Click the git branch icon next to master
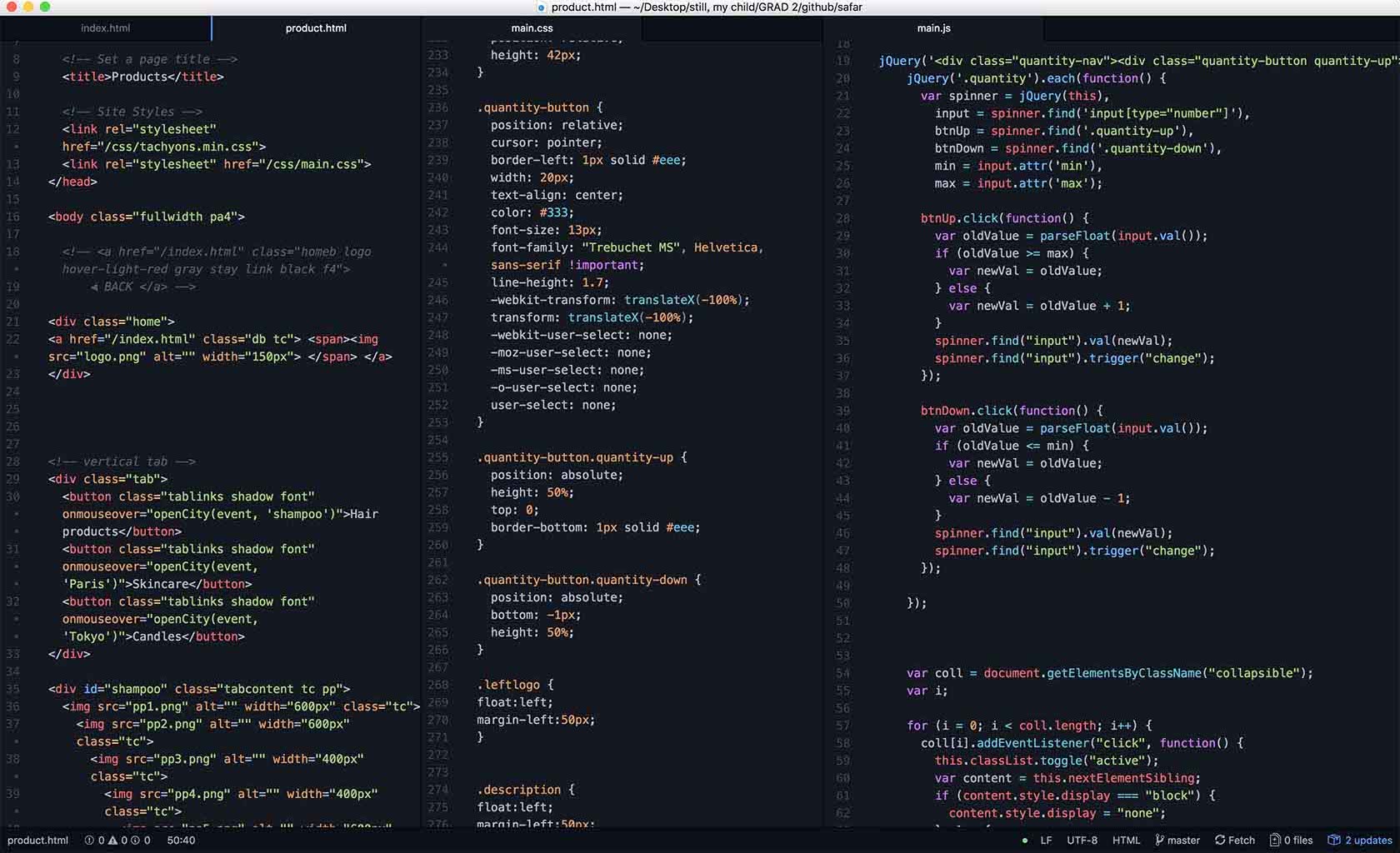1400x853 pixels. click(x=1159, y=841)
